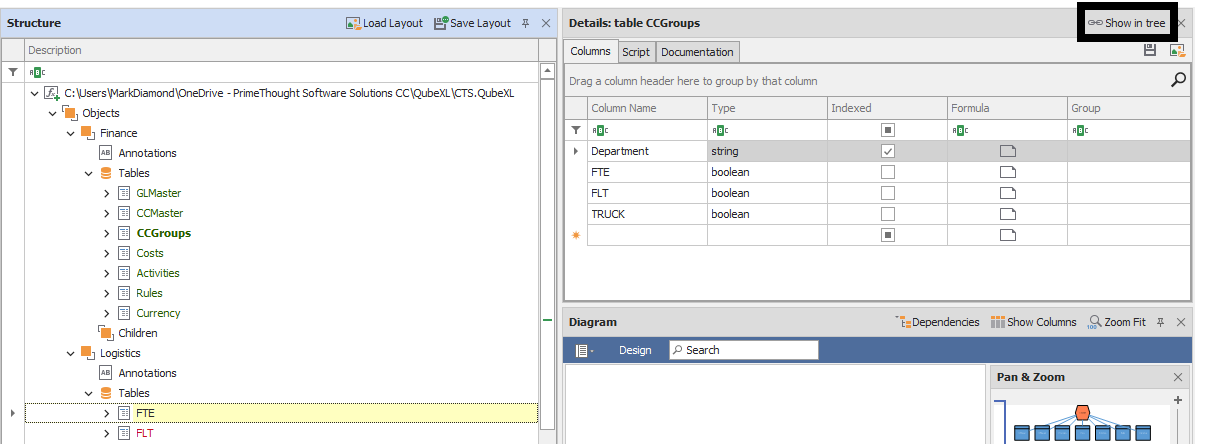Open the search magnifier in Details grid
Viewport: 1206px width, 447px height.
point(1178,80)
